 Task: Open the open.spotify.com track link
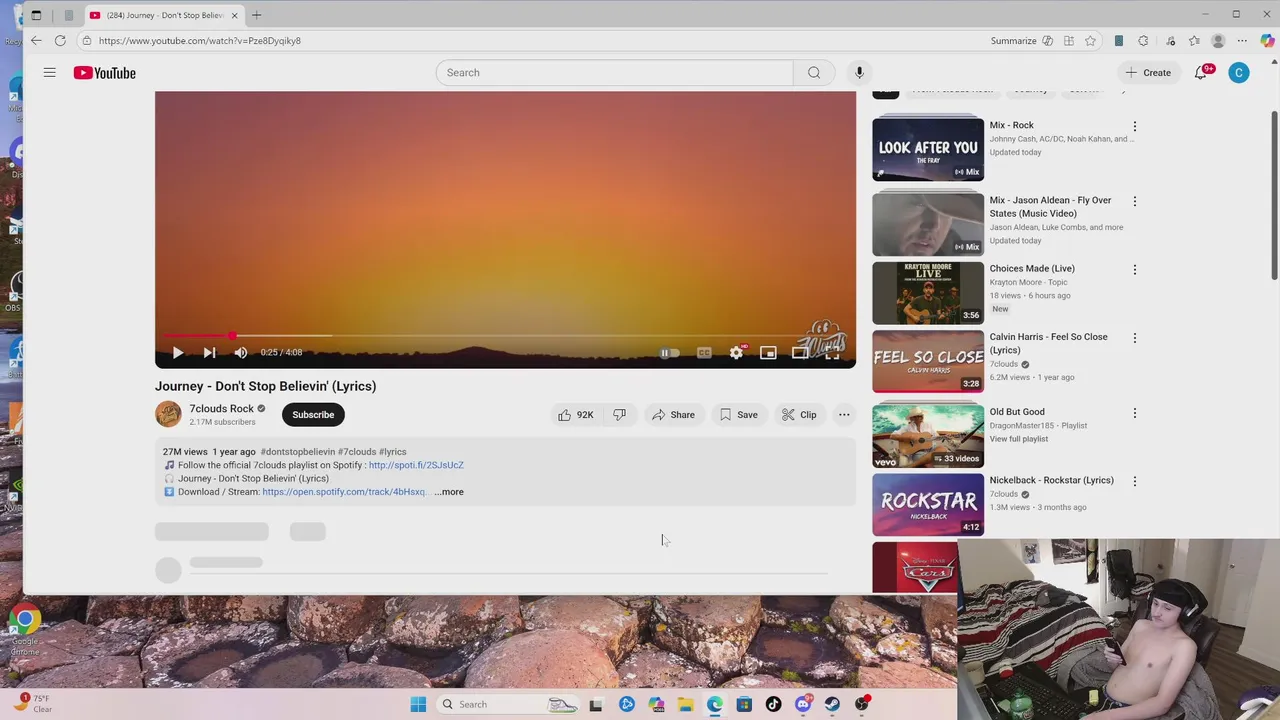click(x=345, y=492)
